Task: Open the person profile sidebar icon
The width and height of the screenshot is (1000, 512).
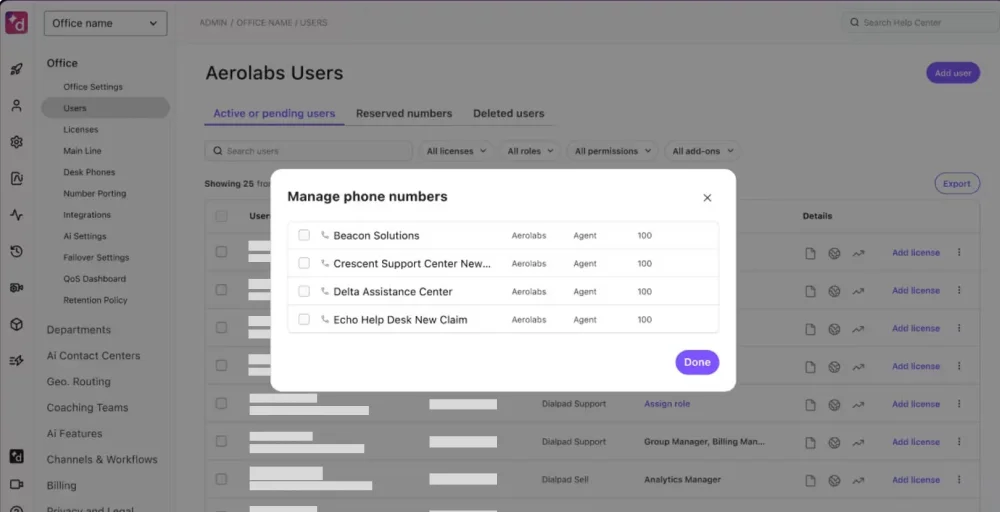Action: click(17, 106)
